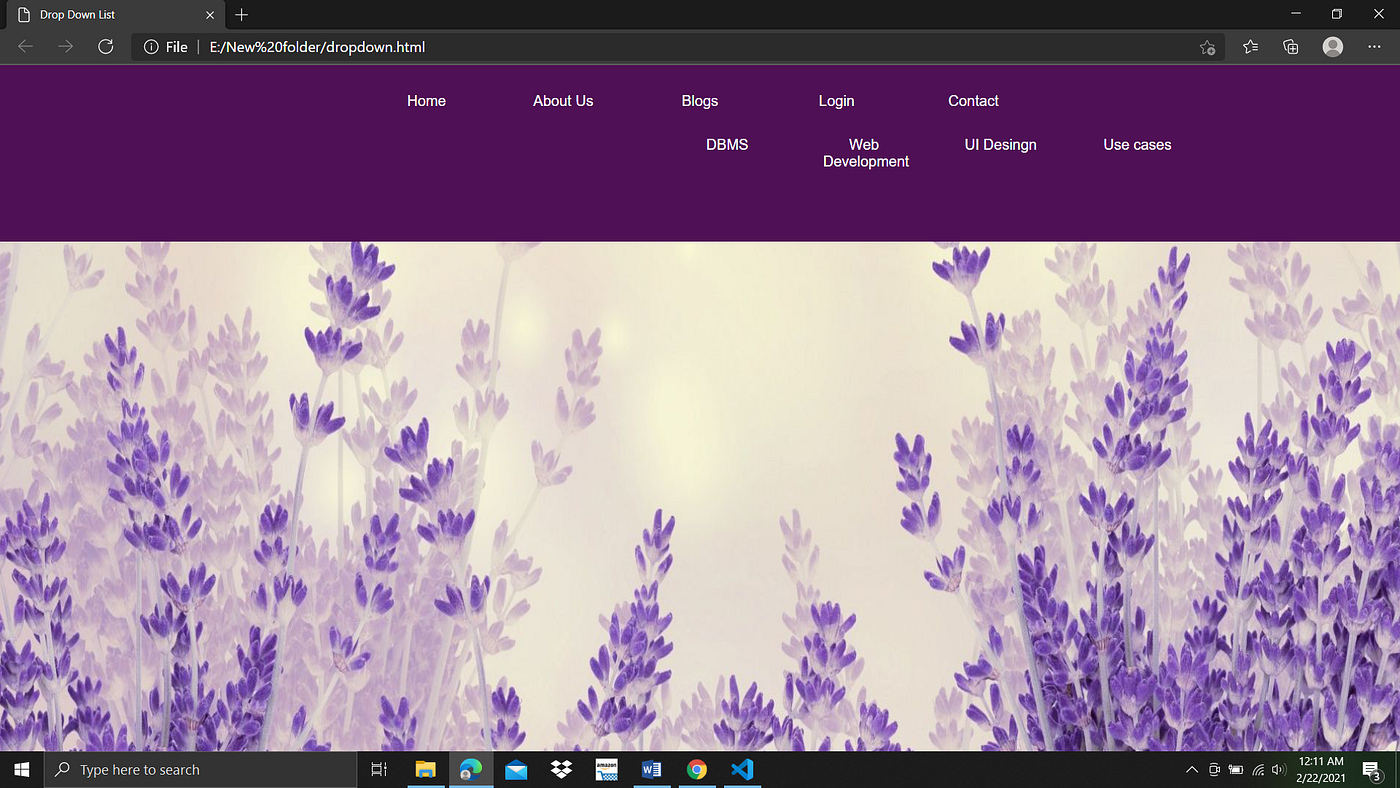The width and height of the screenshot is (1400, 788).
Task: Open the Windows Start menu
Action: tap(21, 770)
